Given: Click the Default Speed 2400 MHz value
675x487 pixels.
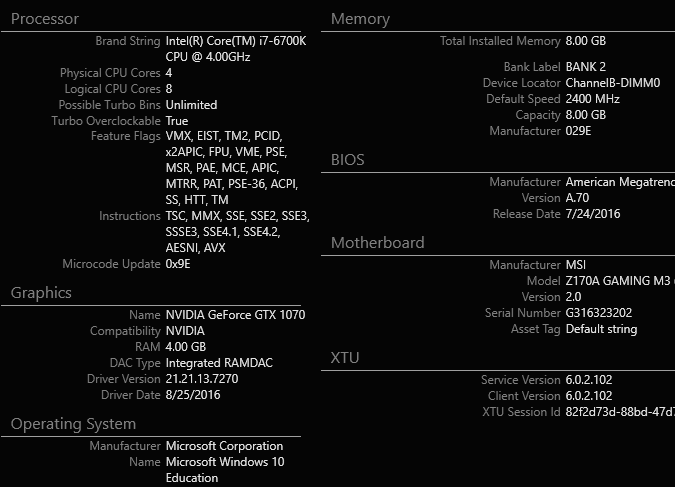Looking at the screenshot, I should point(593,99).
